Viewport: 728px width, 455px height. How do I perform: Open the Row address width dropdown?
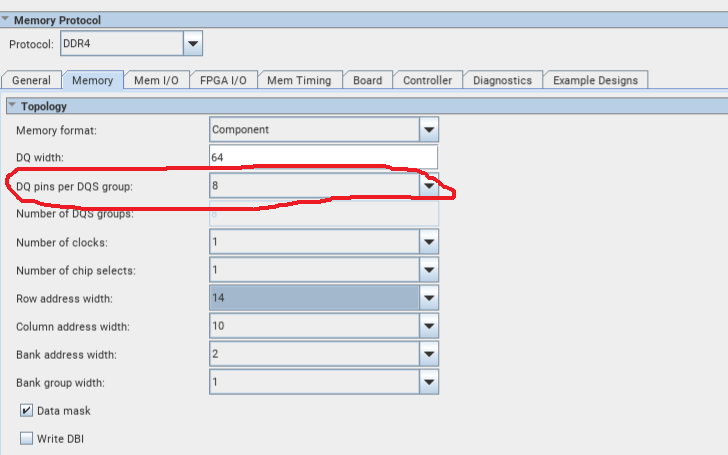pos(429,298)
